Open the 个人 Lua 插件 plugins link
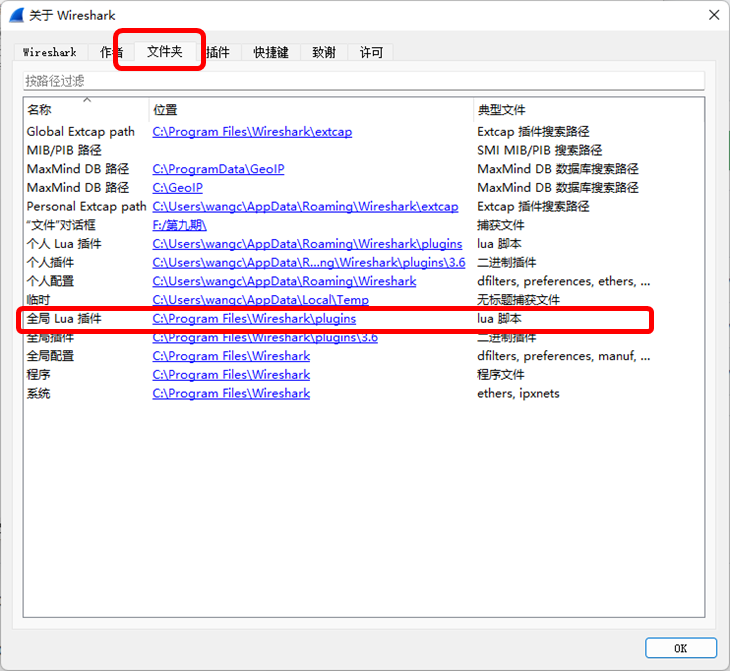 (307, 244)
